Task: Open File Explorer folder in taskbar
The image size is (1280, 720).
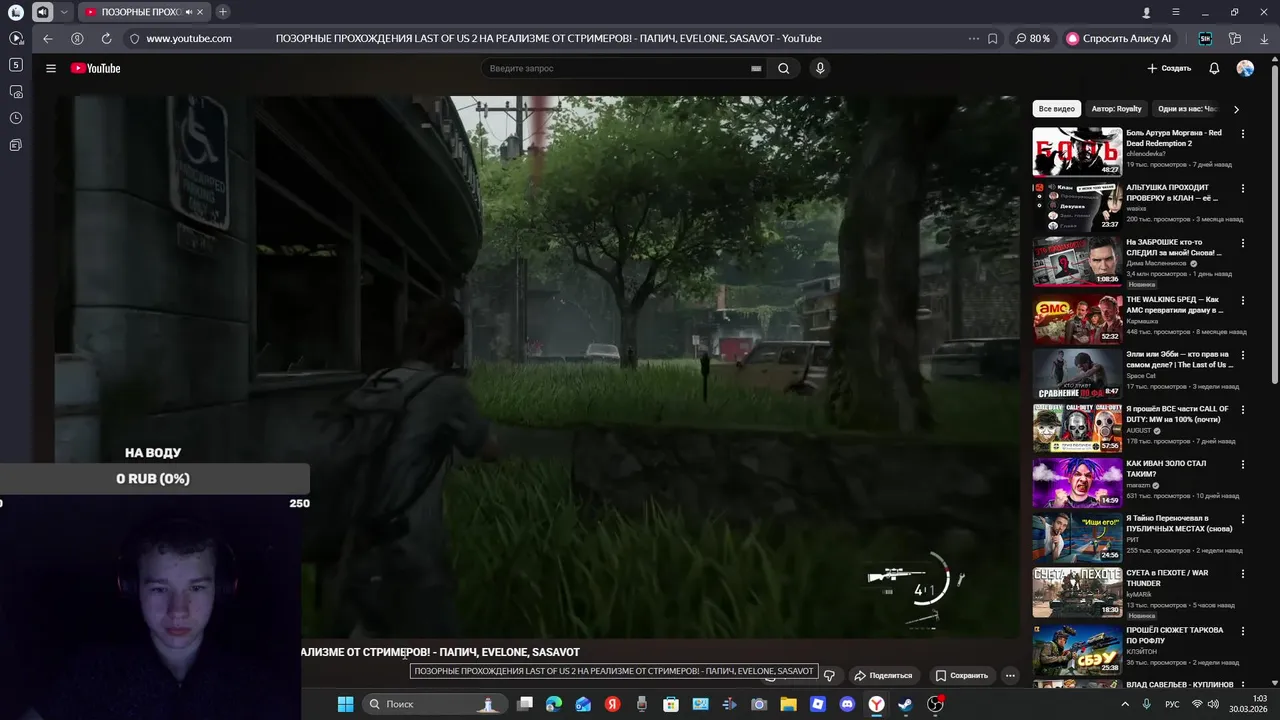Action: pos(788,704)
